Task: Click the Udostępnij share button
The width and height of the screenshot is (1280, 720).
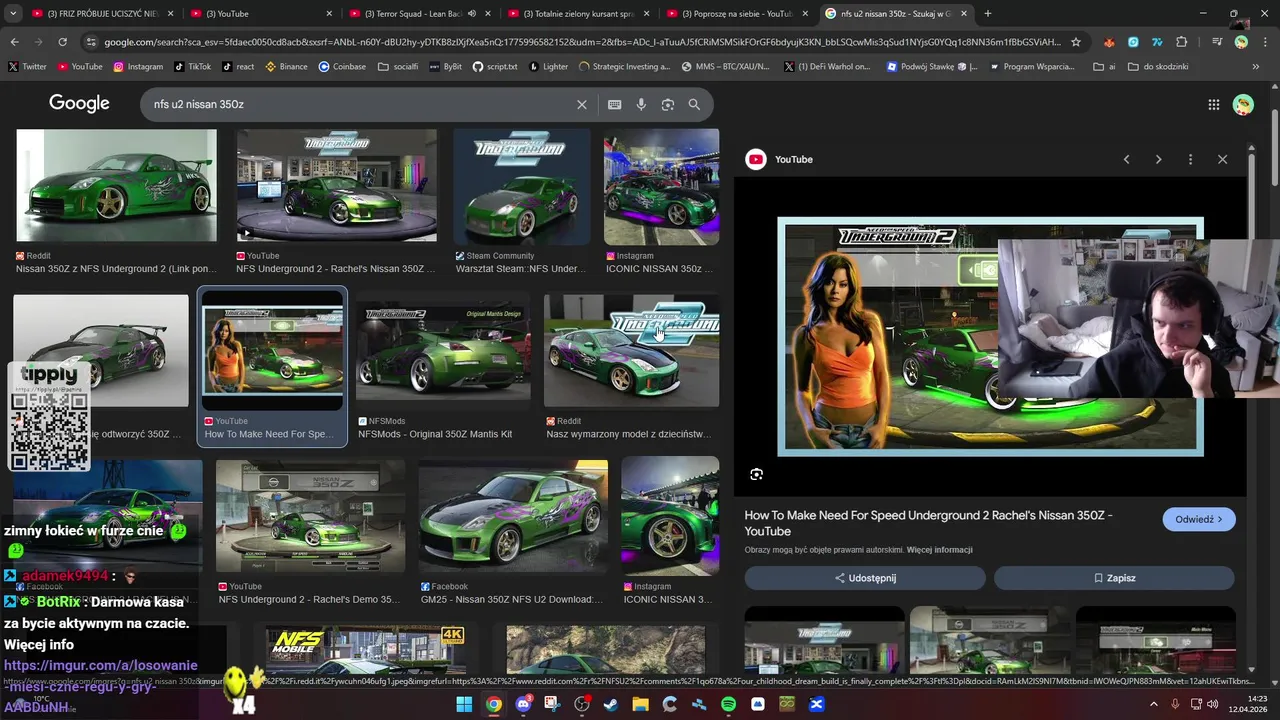Action: 865,578
